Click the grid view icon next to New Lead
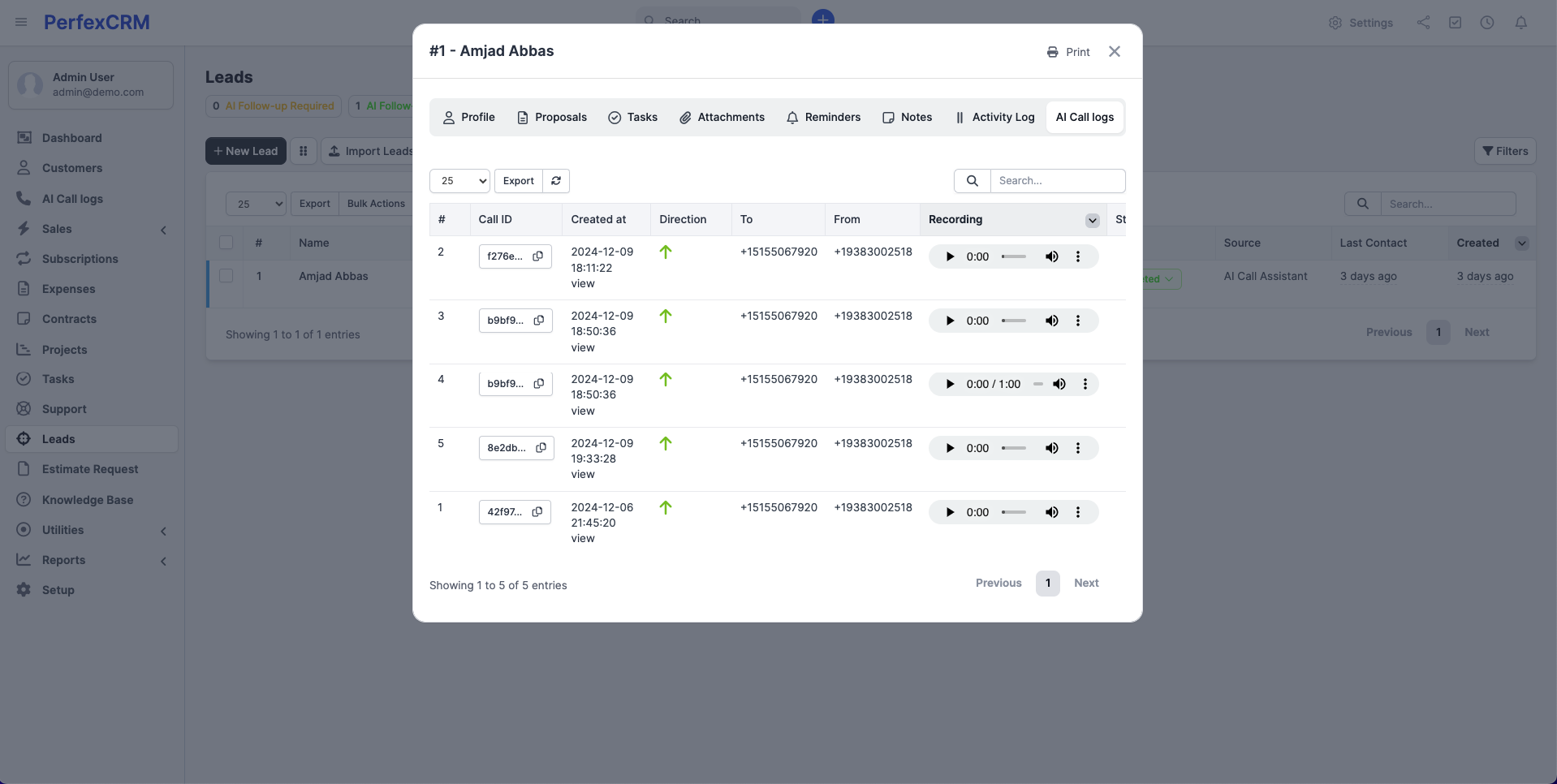 point(304,151)
